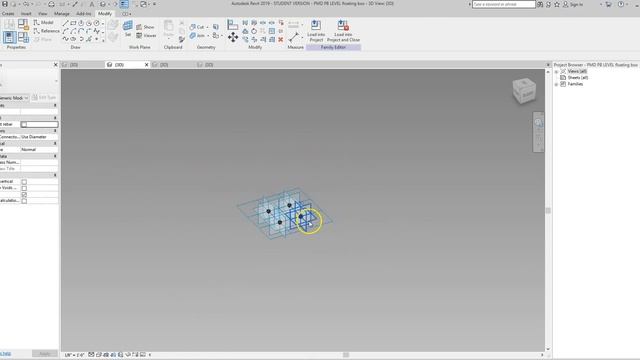Click the highlighted Properties palette icon
640x360 pixels.
(x=9, y=38)
